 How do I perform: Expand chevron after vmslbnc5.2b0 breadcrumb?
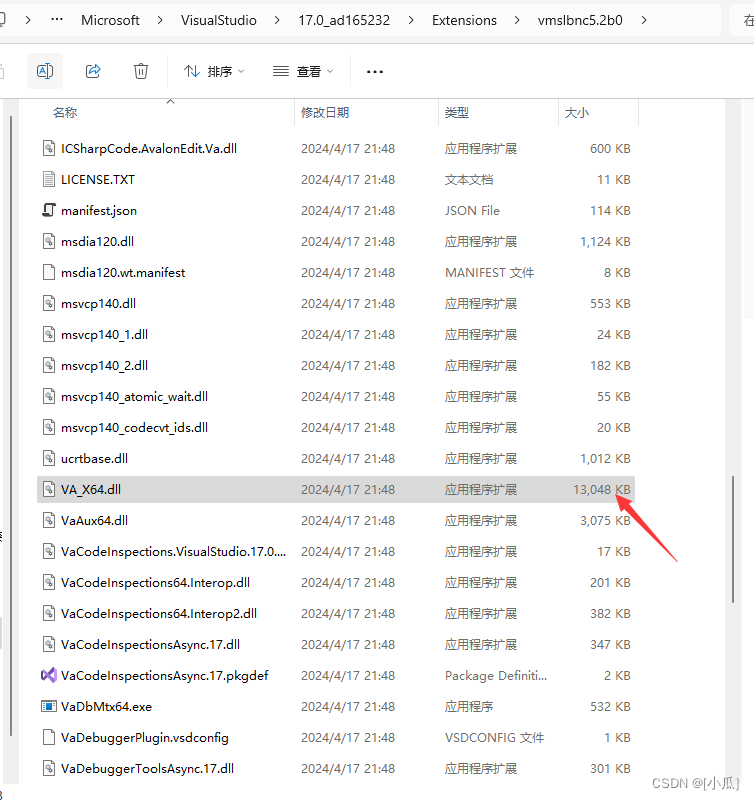click(x=644, y=20)
